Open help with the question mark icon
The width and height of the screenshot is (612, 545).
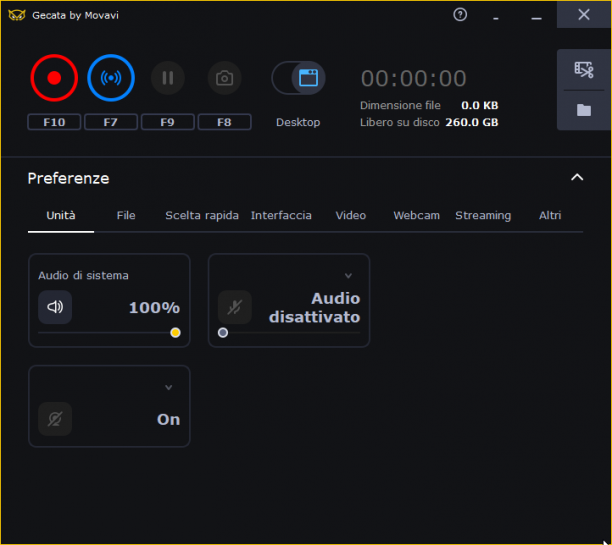(460, 15)
